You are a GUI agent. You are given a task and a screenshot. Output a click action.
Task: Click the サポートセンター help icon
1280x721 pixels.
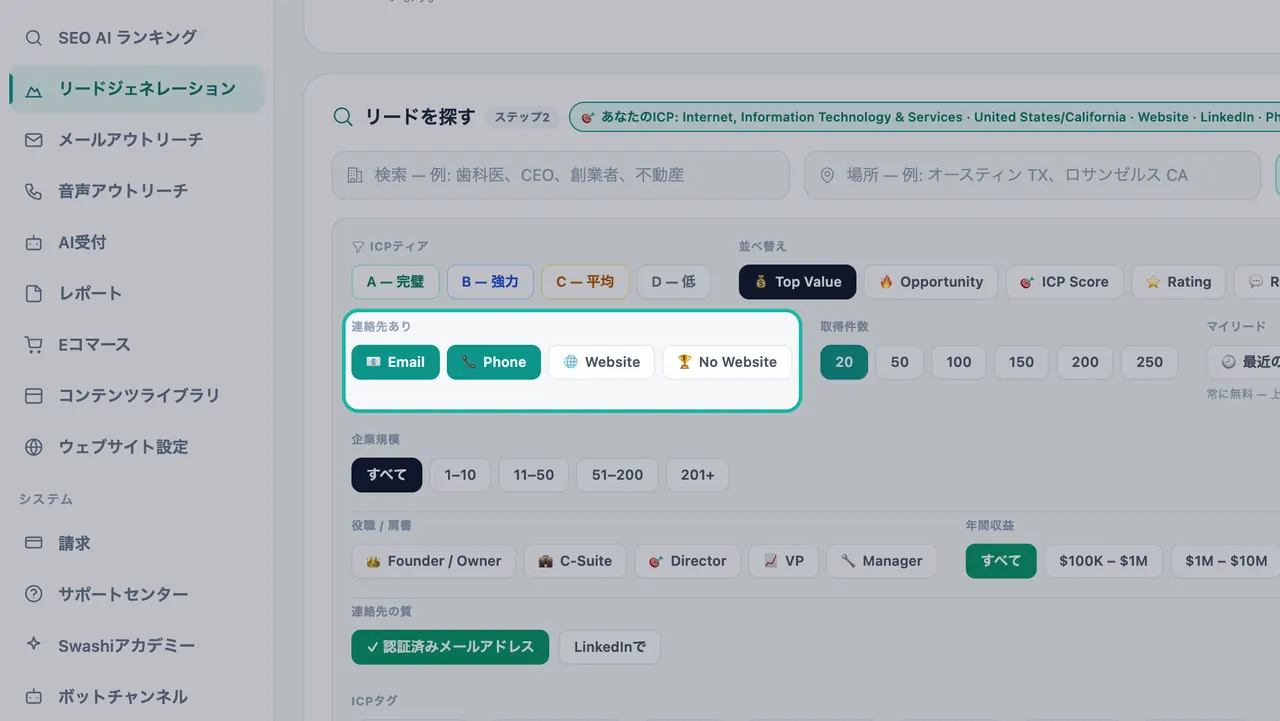(34, 594)
